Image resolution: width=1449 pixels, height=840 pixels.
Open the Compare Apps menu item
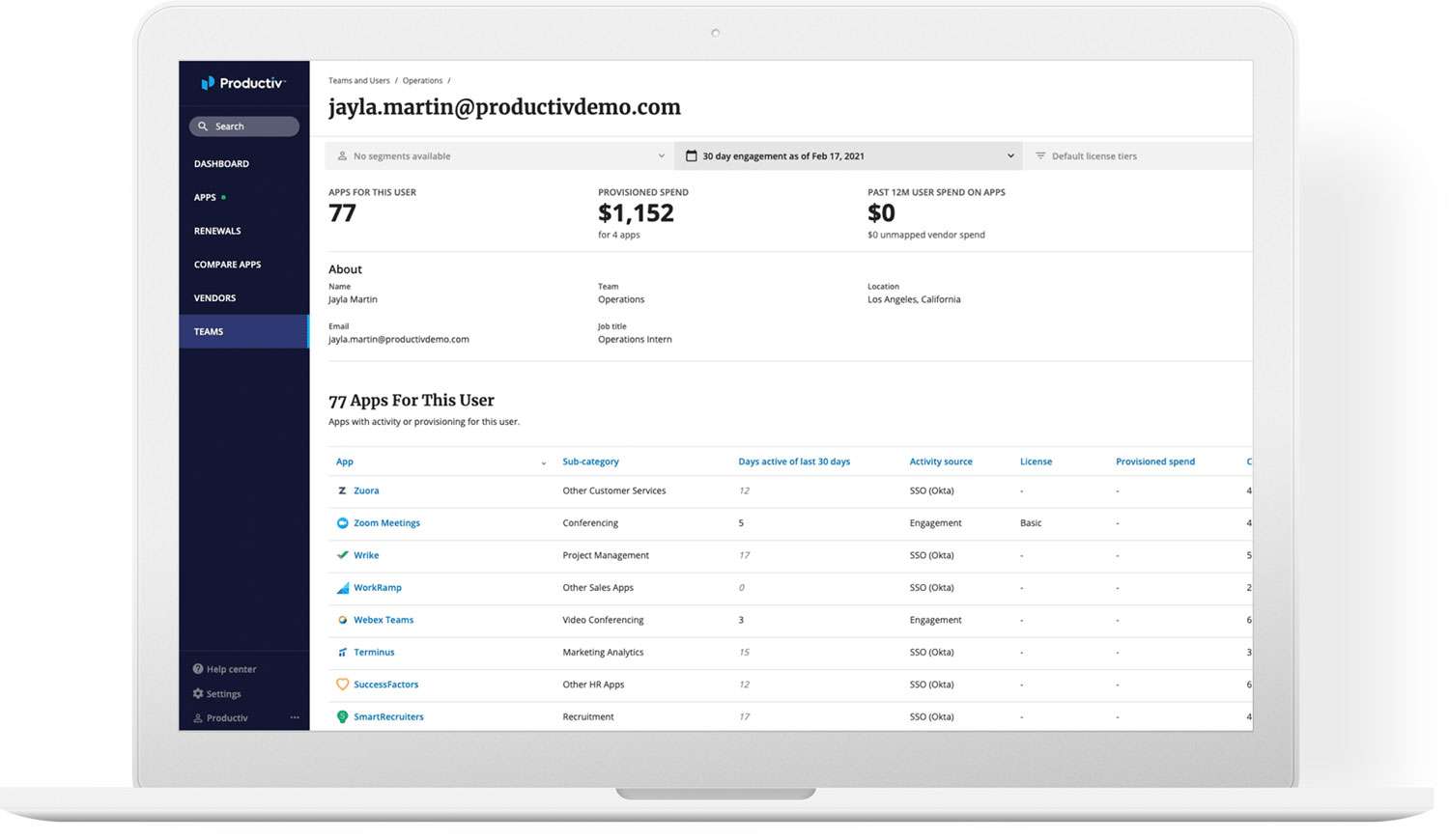point(227,265)
